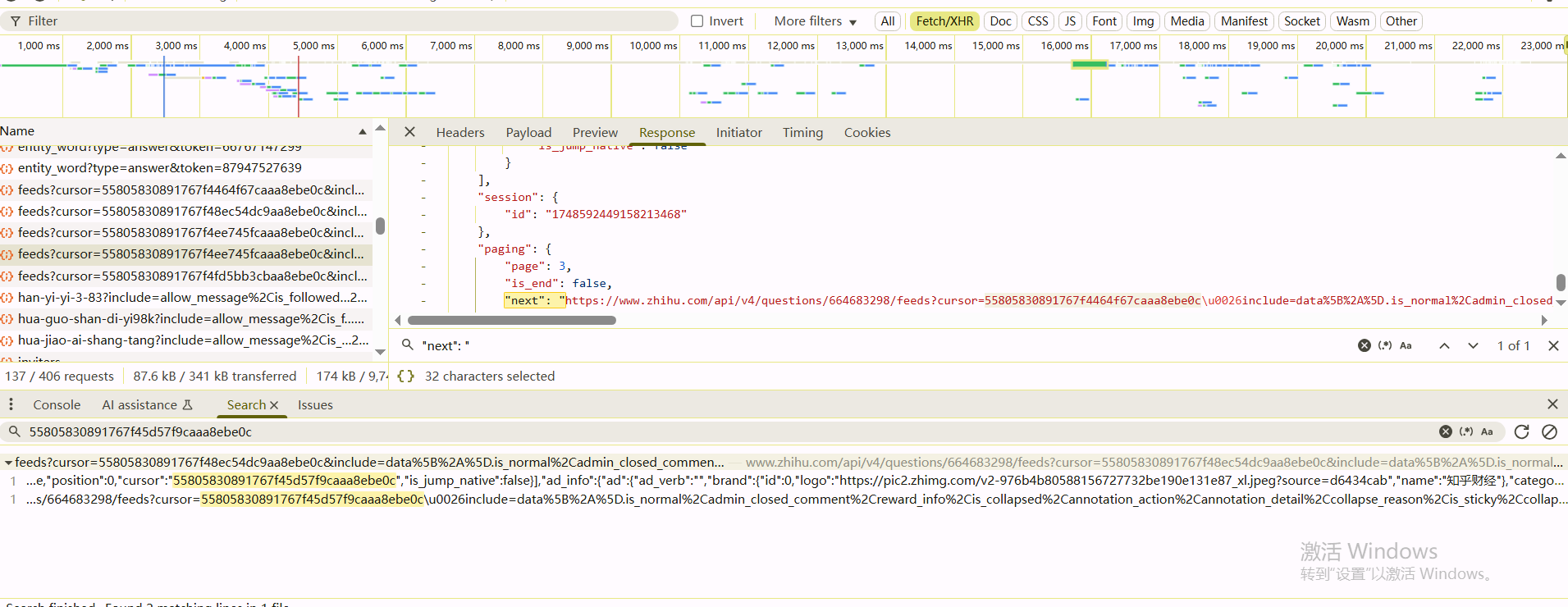Switch to the Headers tab
This screenshot has height=607, width=1568.
[x=459, y=132]
